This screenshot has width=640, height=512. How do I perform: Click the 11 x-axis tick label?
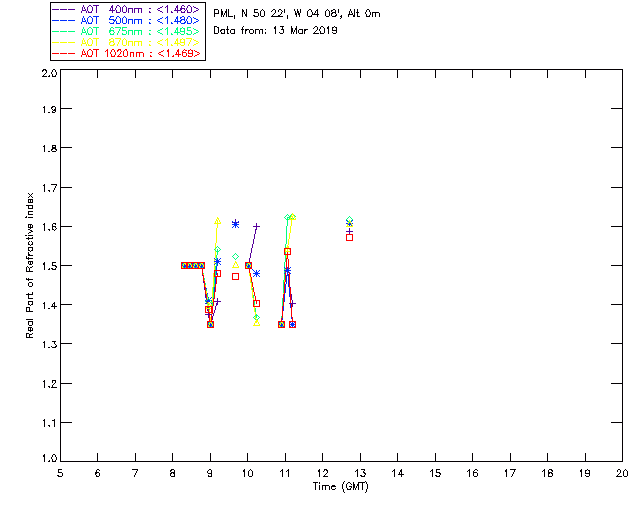[x=285, y=473]
